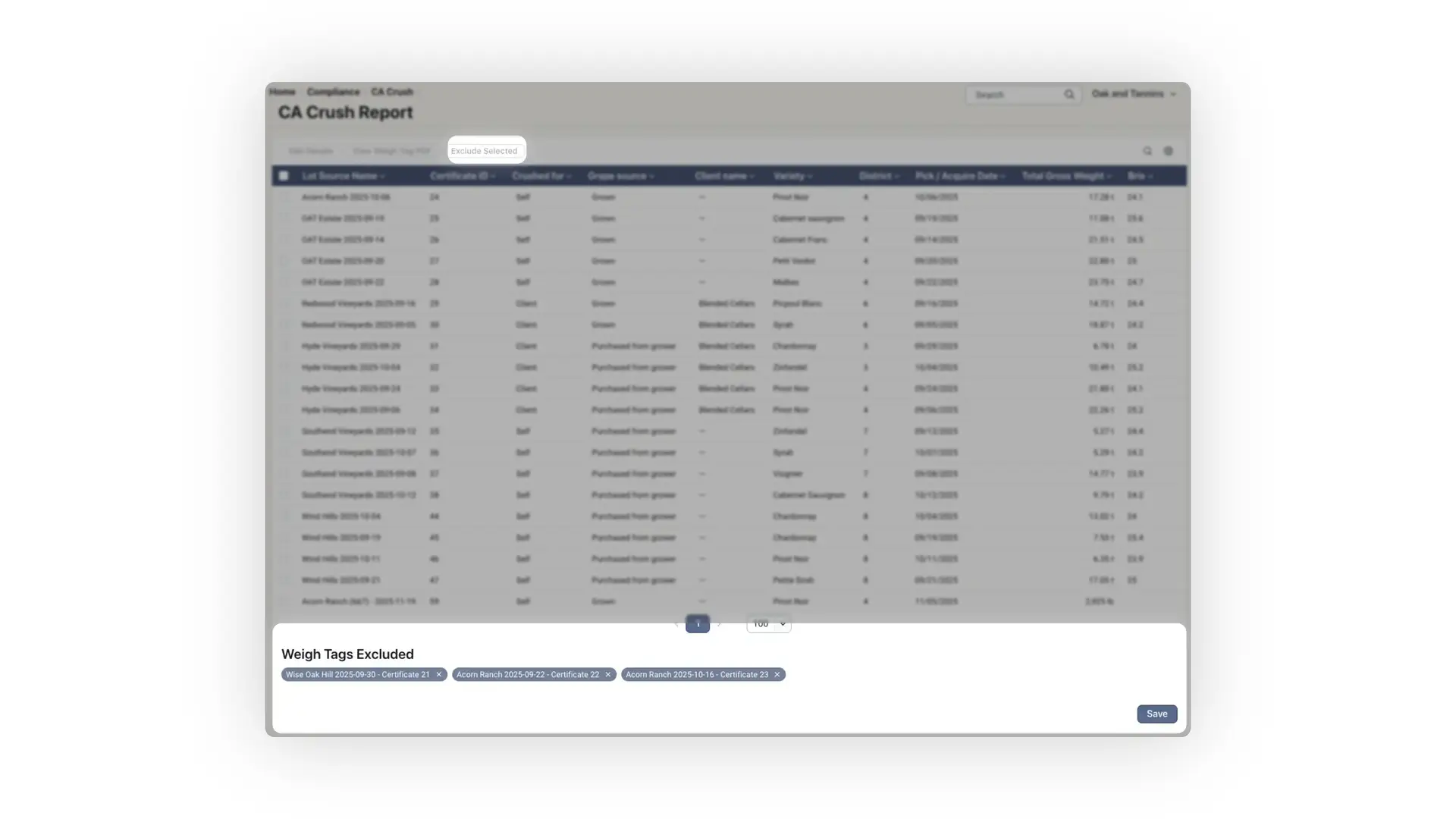
Task: Open the Compliance navigation item
Action: [x=333, y=92]
